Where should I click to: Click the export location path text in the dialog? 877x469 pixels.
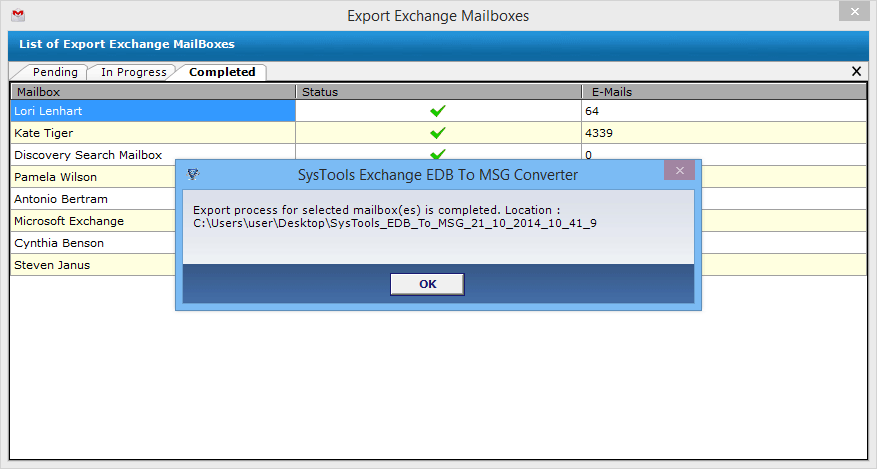tap(395, 224)
